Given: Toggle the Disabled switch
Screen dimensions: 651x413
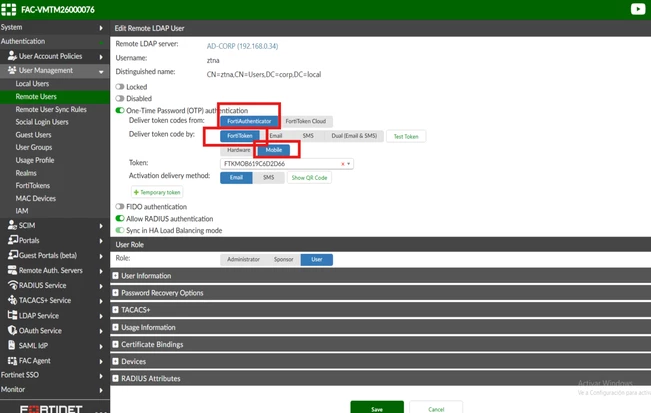Looking at the screenshot, I should [120, 98].
